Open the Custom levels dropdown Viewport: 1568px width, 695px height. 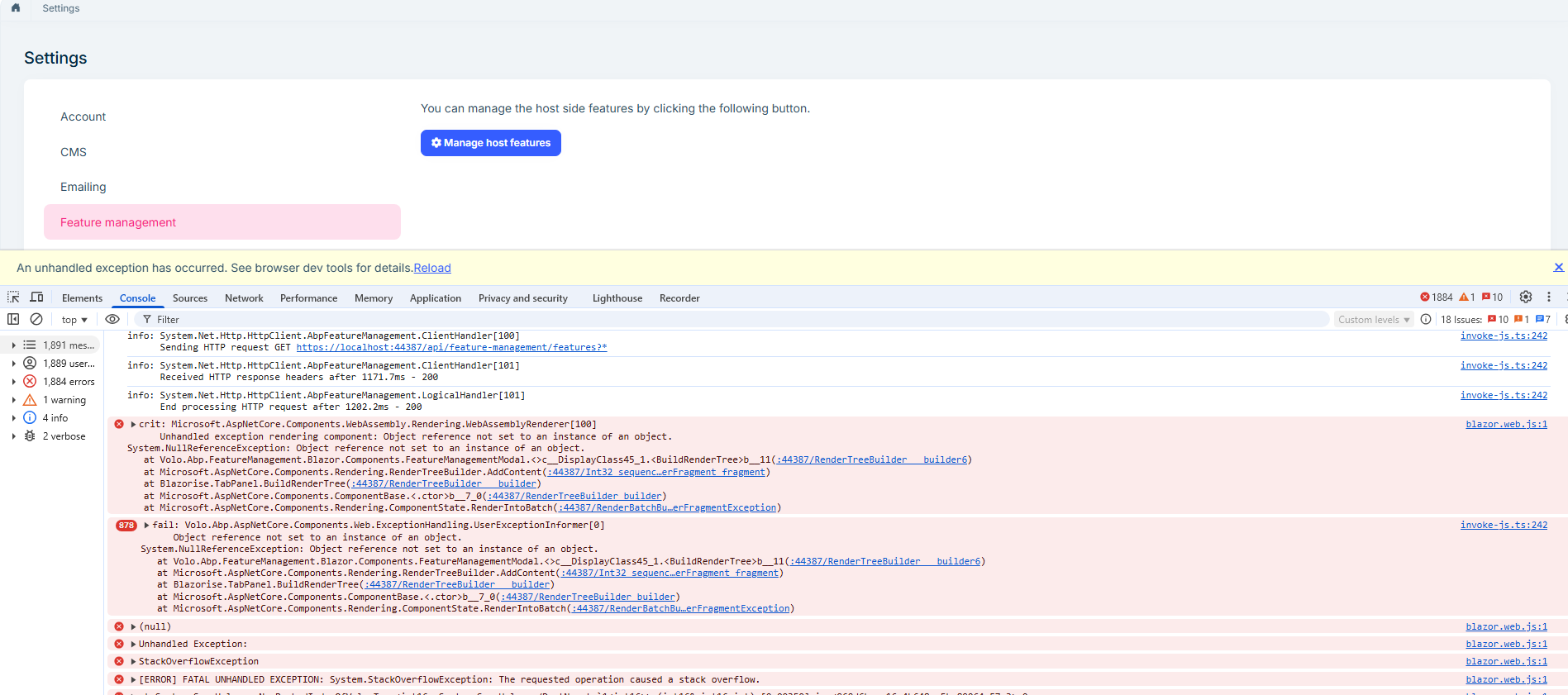click(1374, 320)
